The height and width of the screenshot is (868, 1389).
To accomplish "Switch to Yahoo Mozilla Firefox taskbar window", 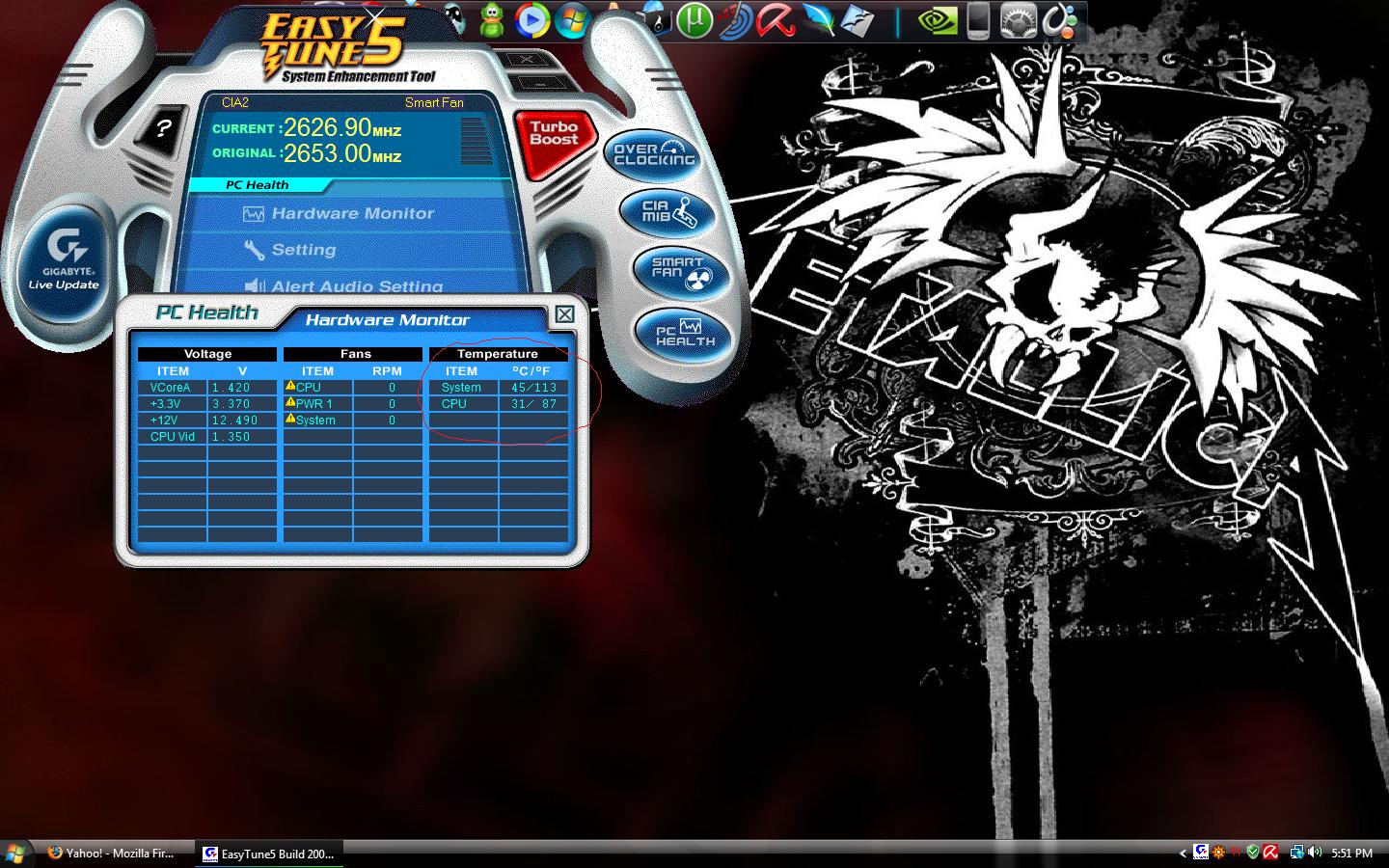I will [x=112, y=853].
